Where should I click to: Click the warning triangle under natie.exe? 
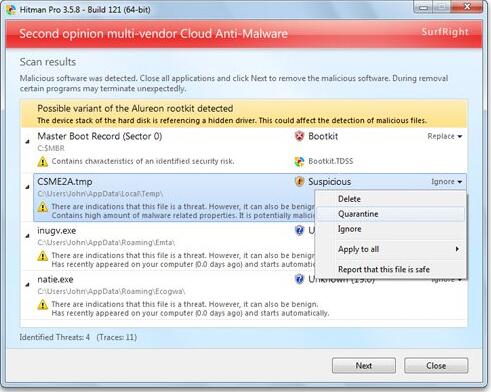[x=43, y=305]
